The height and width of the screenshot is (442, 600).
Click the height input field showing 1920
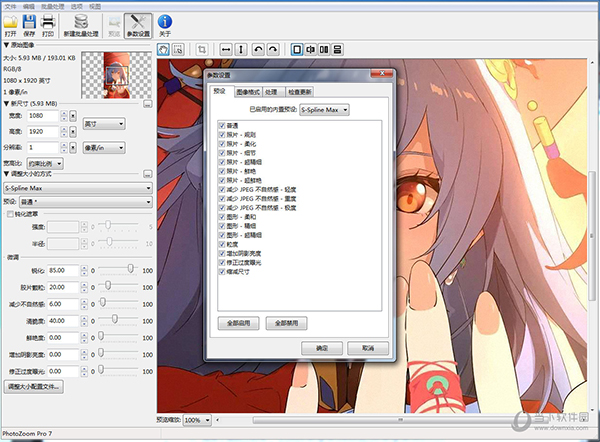[43, 132]
